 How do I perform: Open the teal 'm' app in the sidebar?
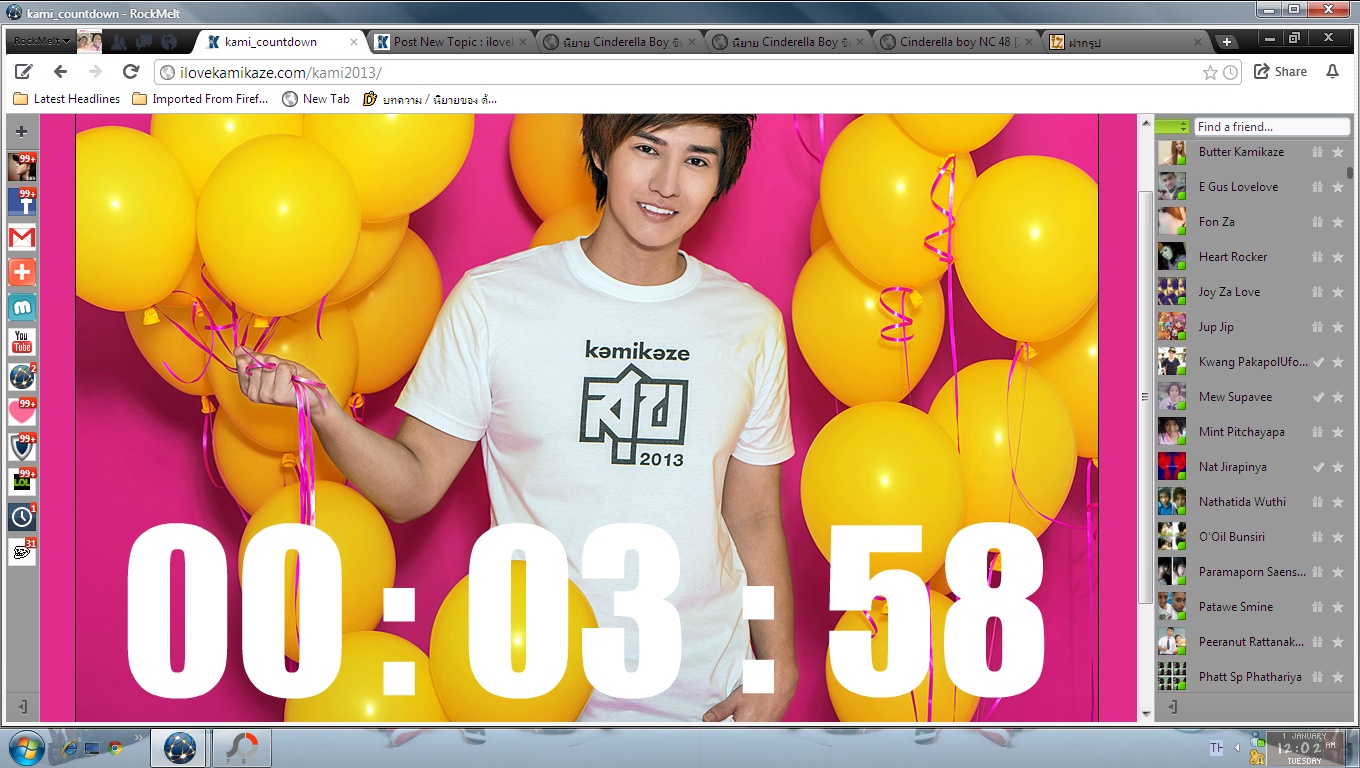point(22,307)
